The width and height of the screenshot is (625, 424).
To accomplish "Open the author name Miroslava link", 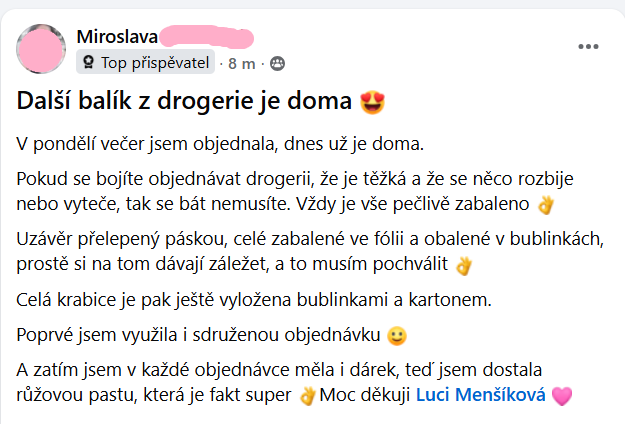I will coord(115,37).
